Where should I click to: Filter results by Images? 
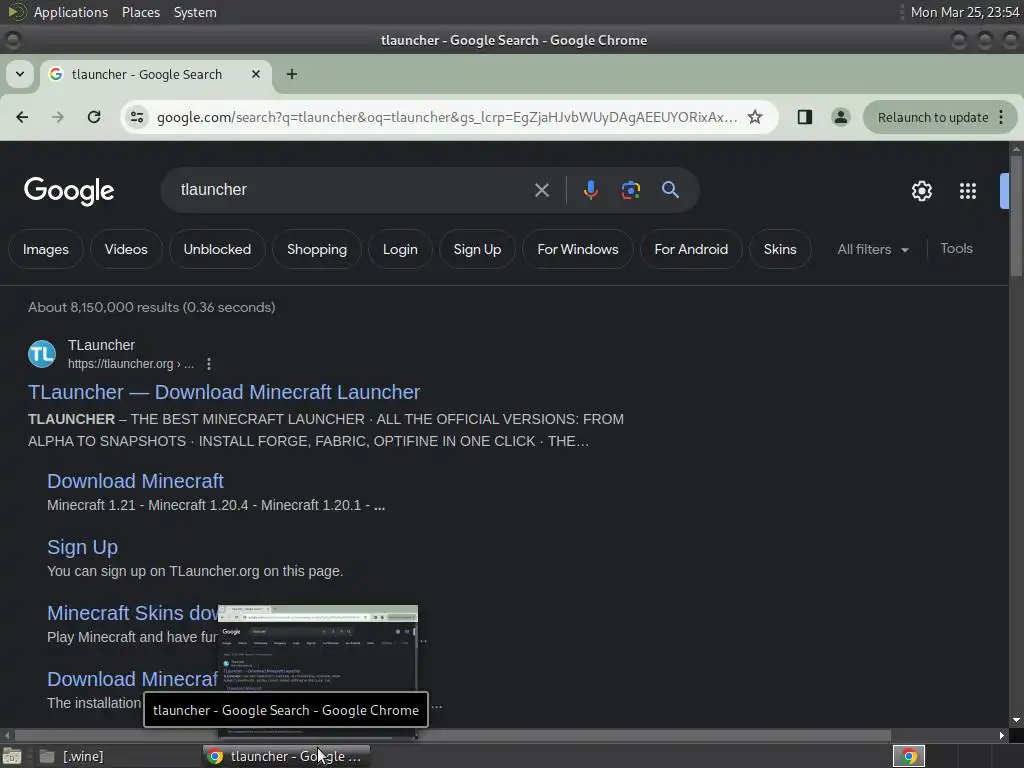tap(46, 249)
